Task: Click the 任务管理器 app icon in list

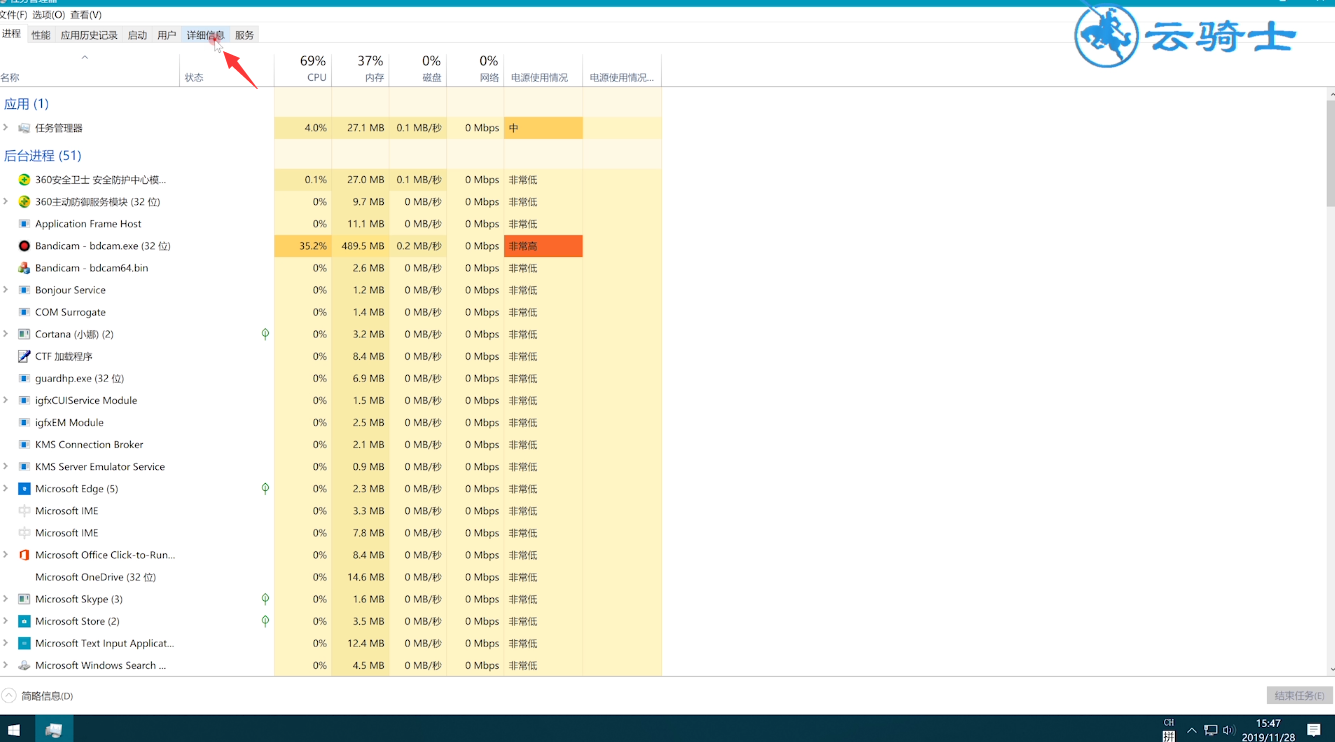Action: point(24,128)
